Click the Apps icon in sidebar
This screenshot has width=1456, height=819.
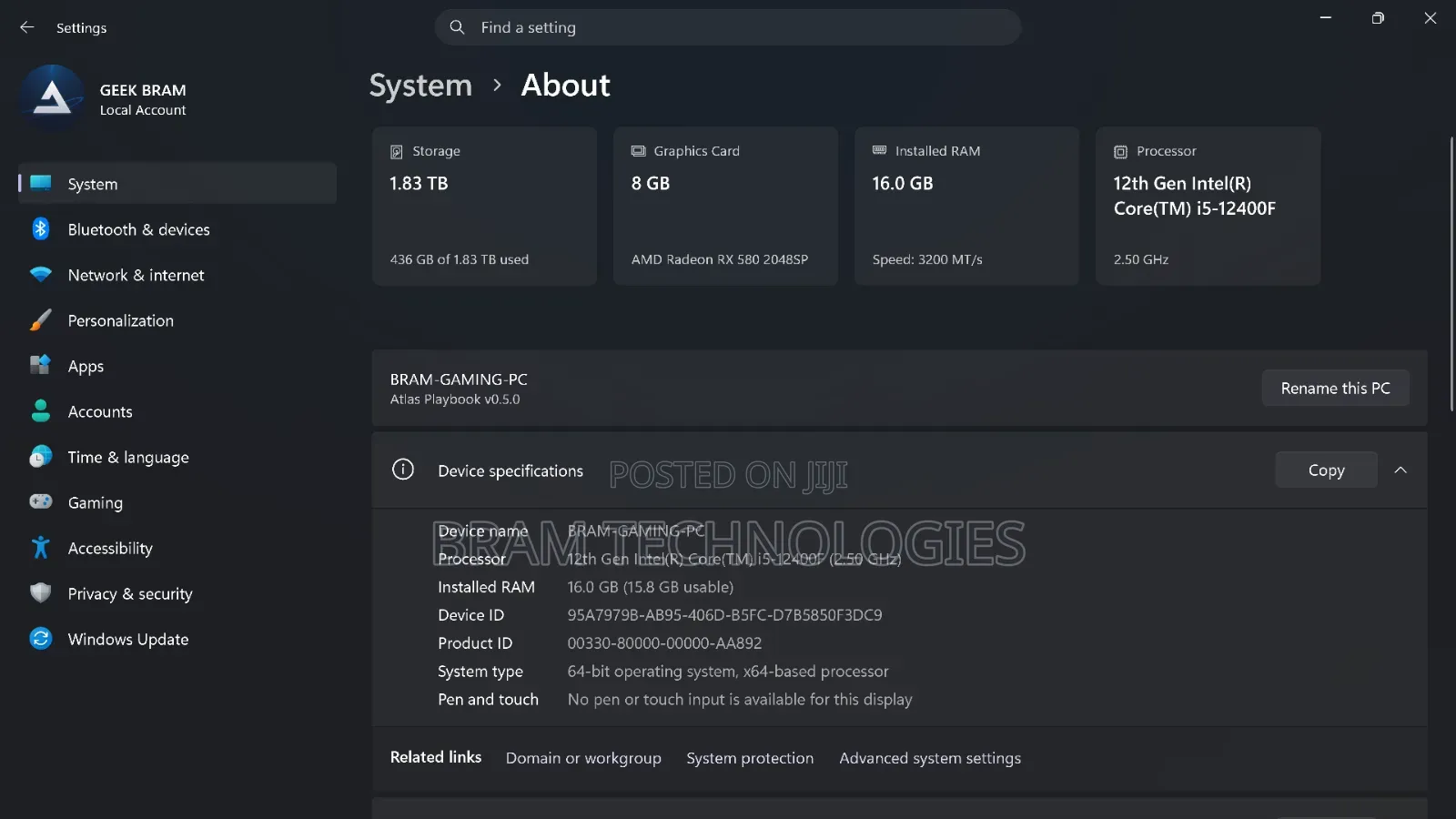[x=41, y=366]
